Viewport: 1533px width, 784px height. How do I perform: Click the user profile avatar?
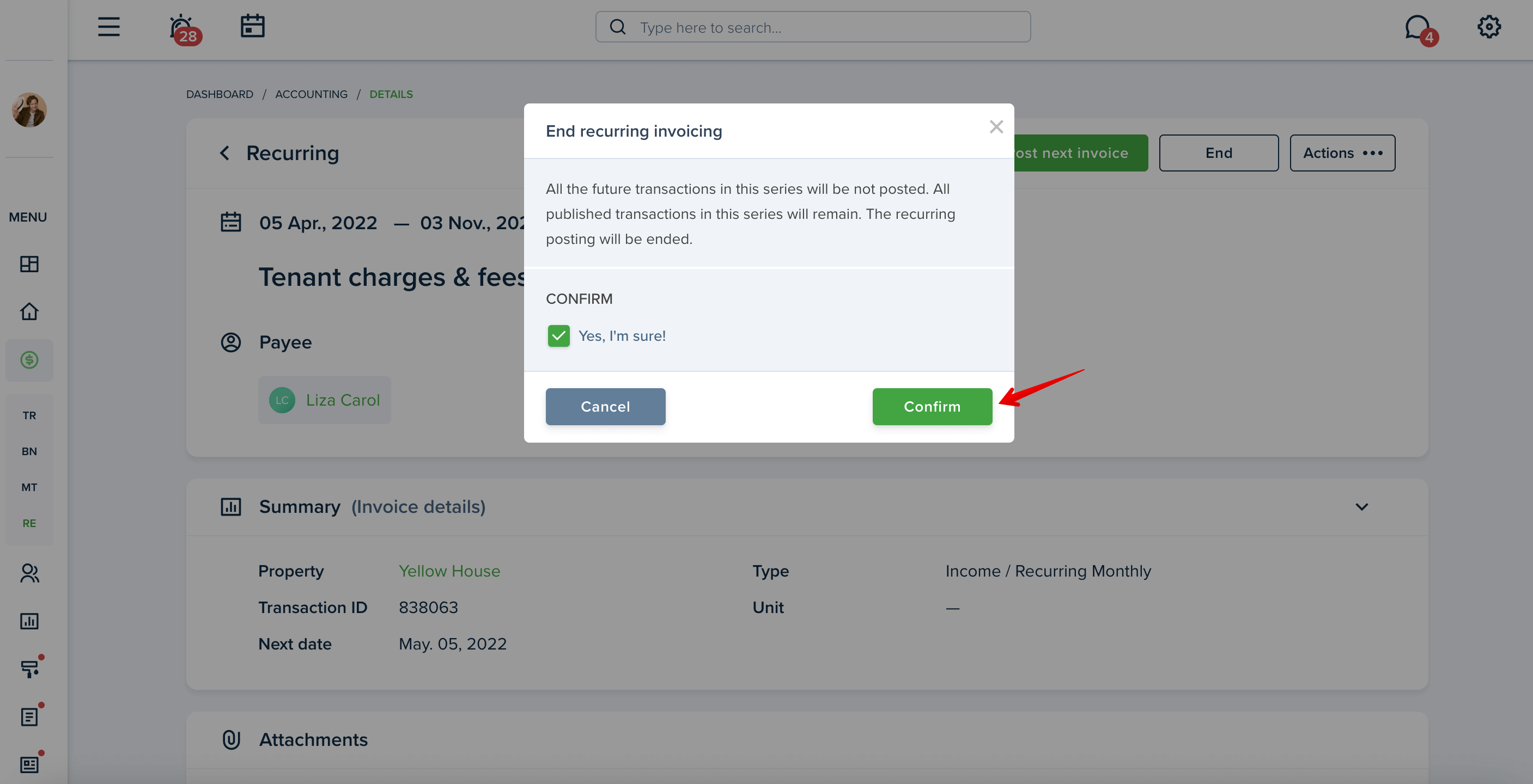tap(29, 110)
